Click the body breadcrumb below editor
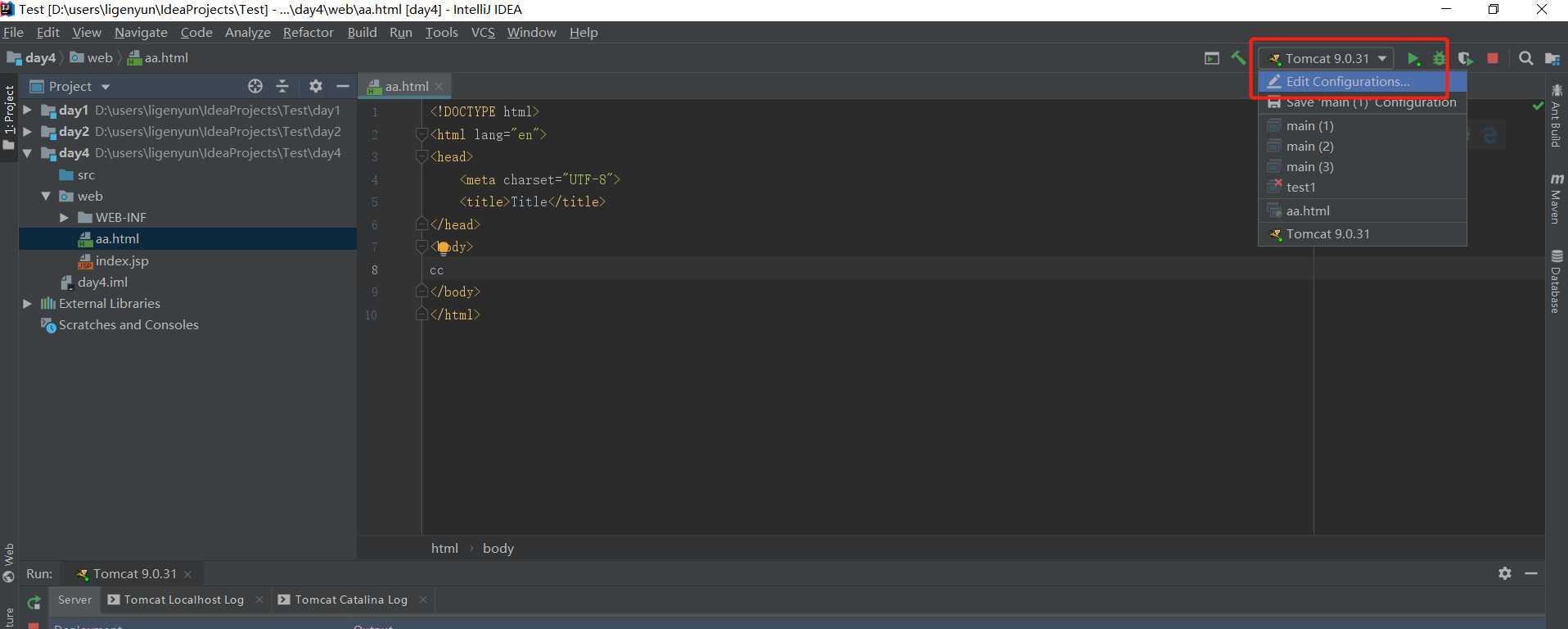The height and width of the screenshot is (629, 1568). pyautogui.click(x=498, y=548)
